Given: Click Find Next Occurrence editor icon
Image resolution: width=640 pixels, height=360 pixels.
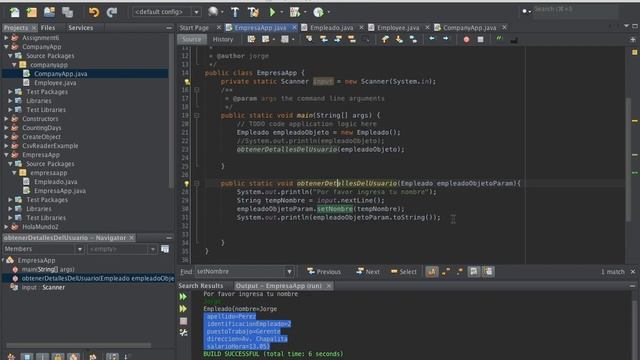Looking at the screenshot, I should pos(338,39).
